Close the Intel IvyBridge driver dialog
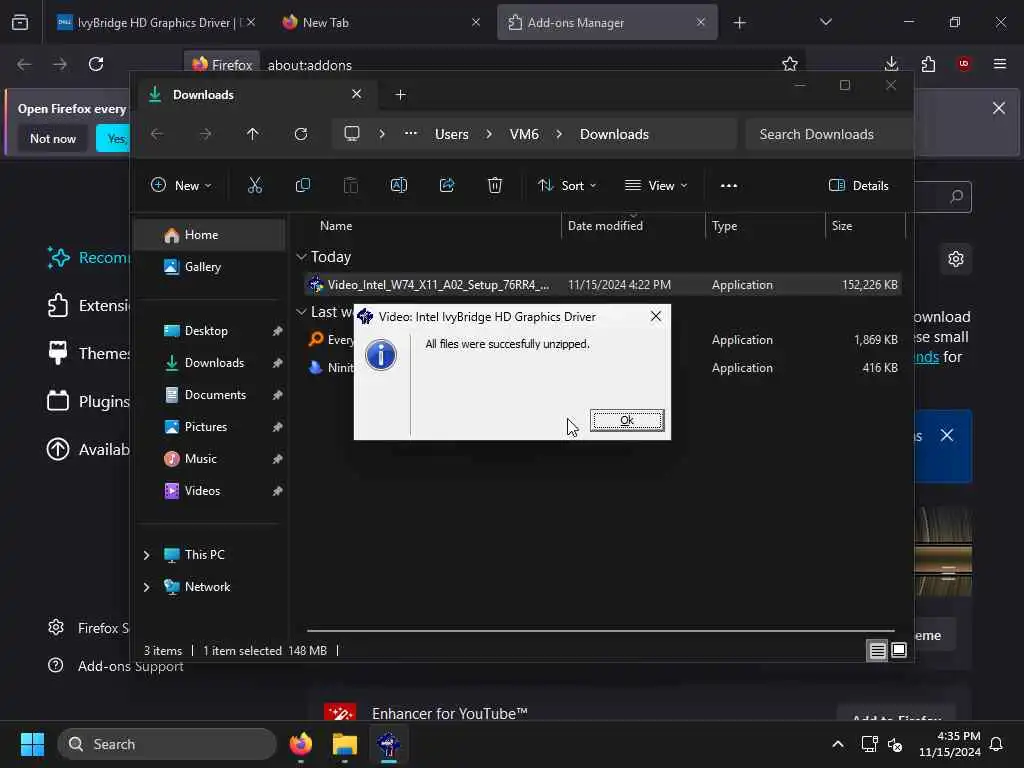 pyautogui.click(x=656, y=316)
